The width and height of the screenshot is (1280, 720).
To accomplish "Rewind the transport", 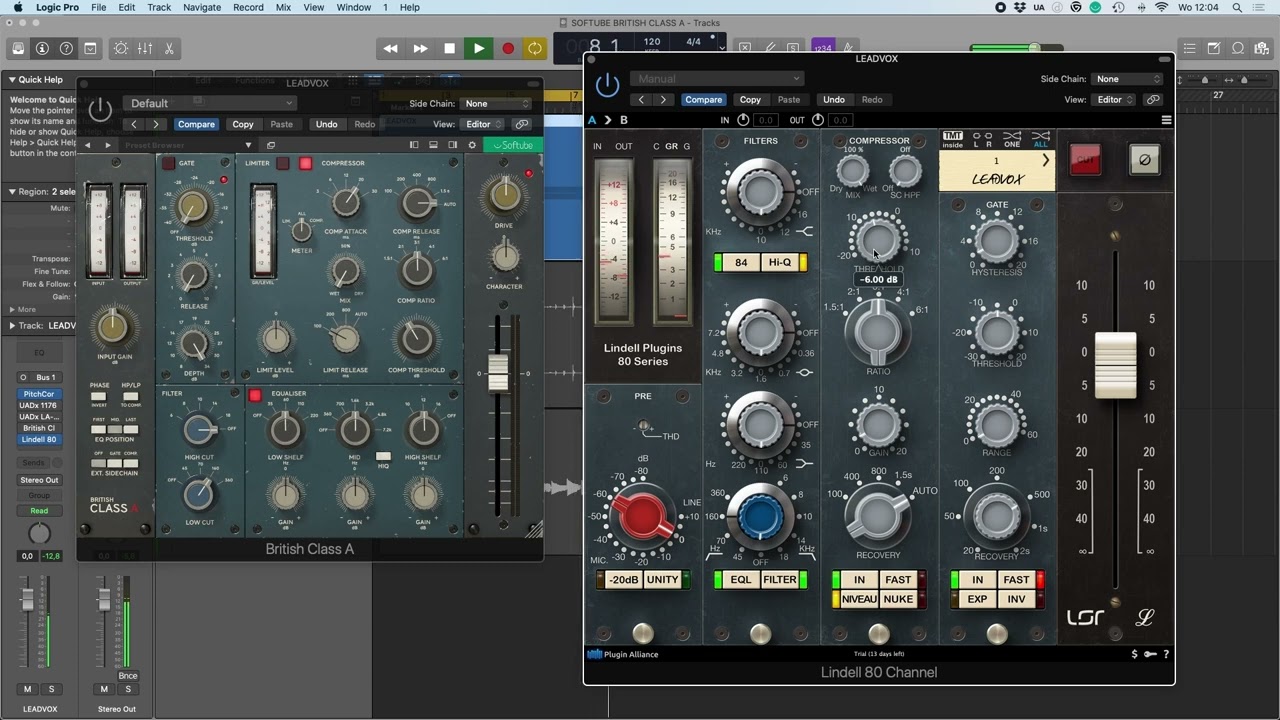I will tap(391, 48).
